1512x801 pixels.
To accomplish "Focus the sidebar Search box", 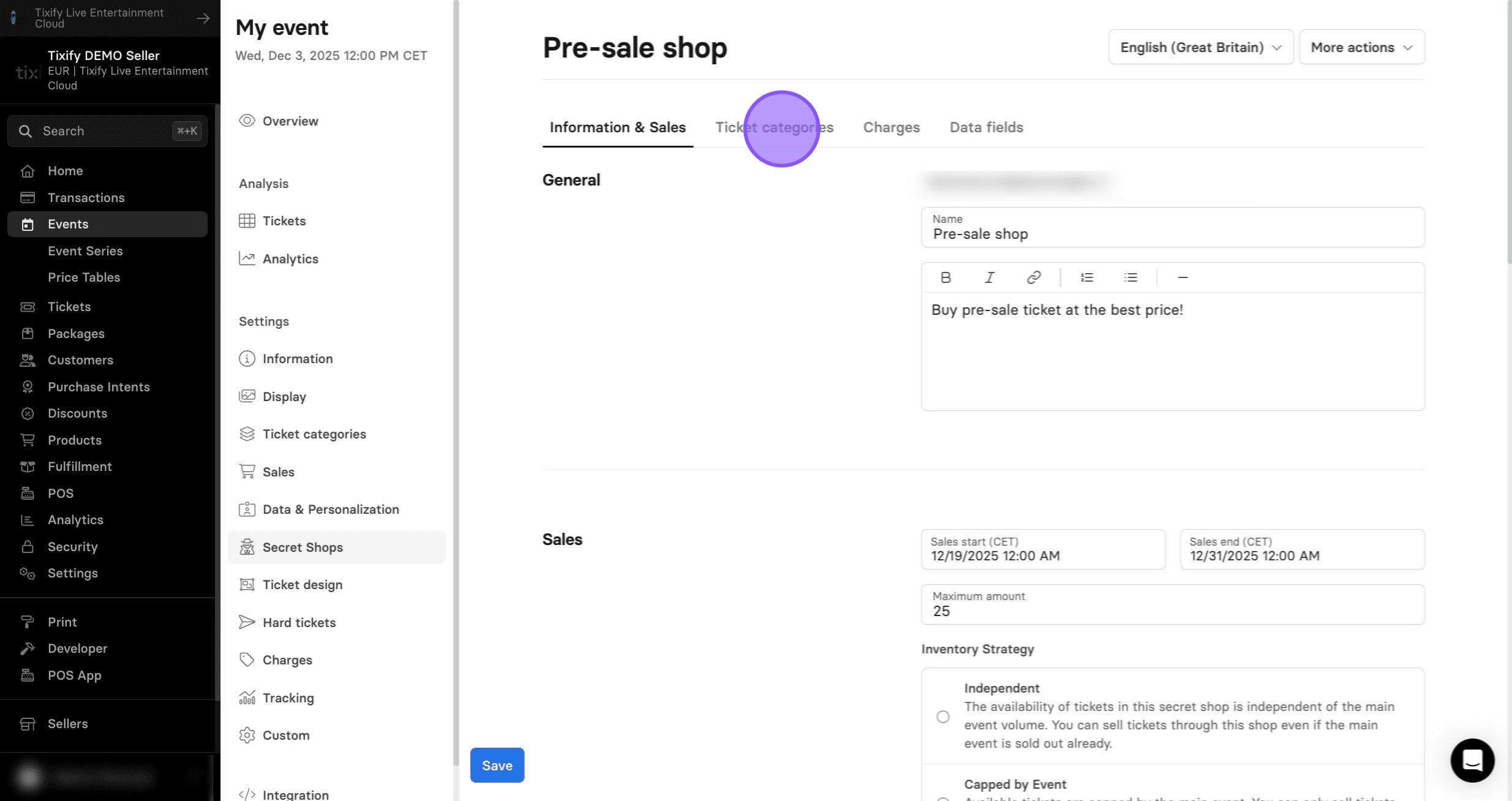I will coord(107,131).
